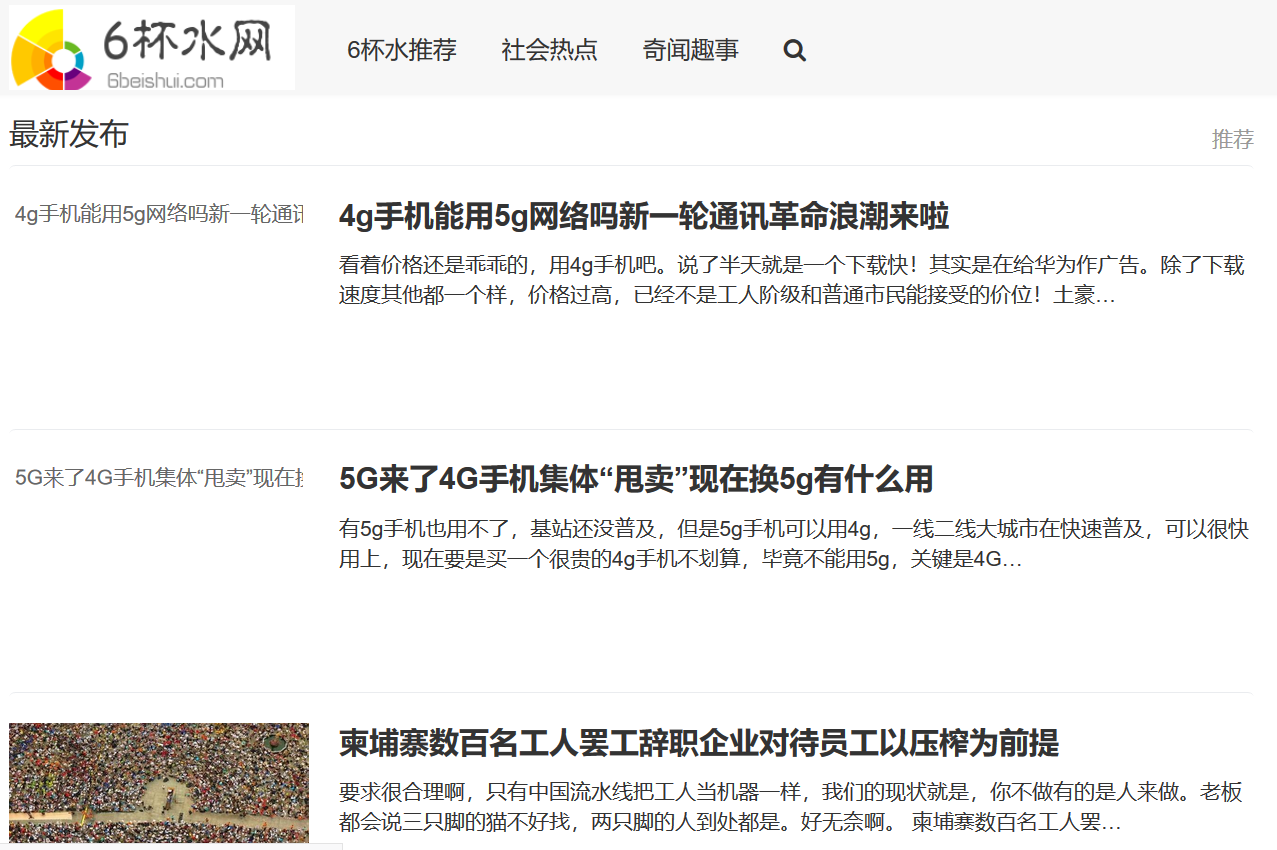This screenshot has height=850, width=1277.
Task: Click the 6杯水网 site logo
Action: tap(152, 47)
